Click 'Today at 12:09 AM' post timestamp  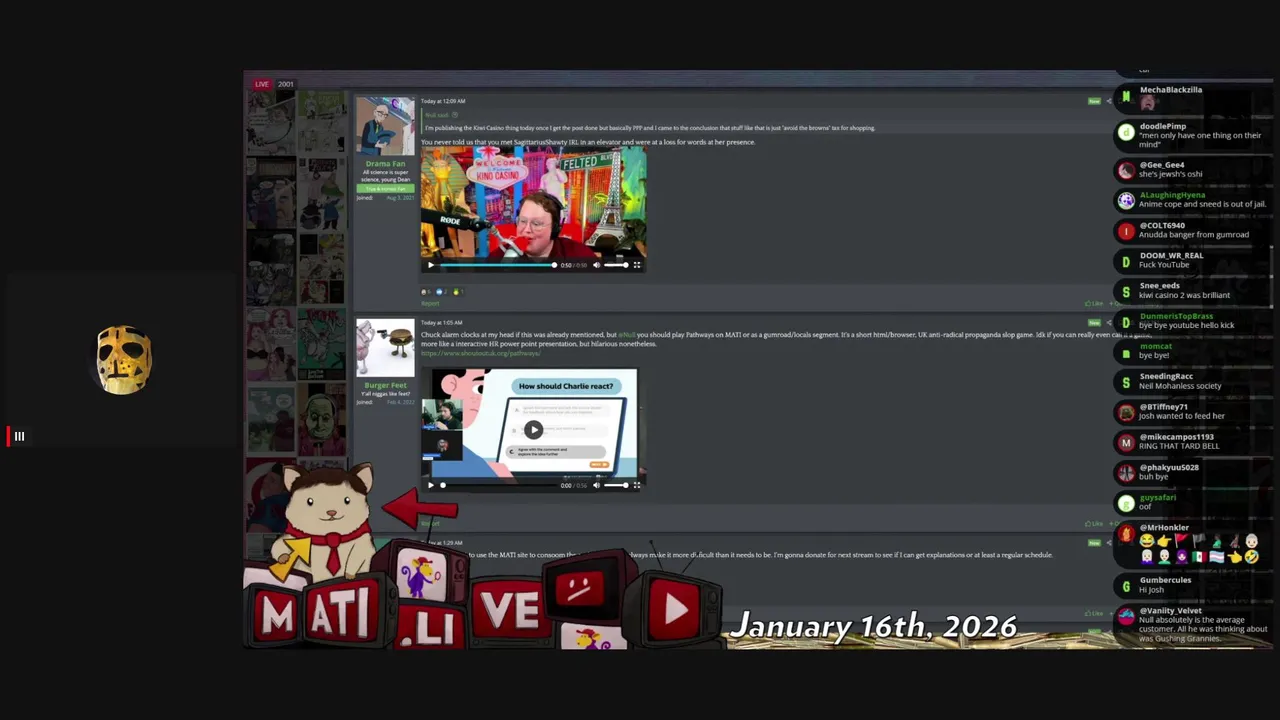point(443,101)
